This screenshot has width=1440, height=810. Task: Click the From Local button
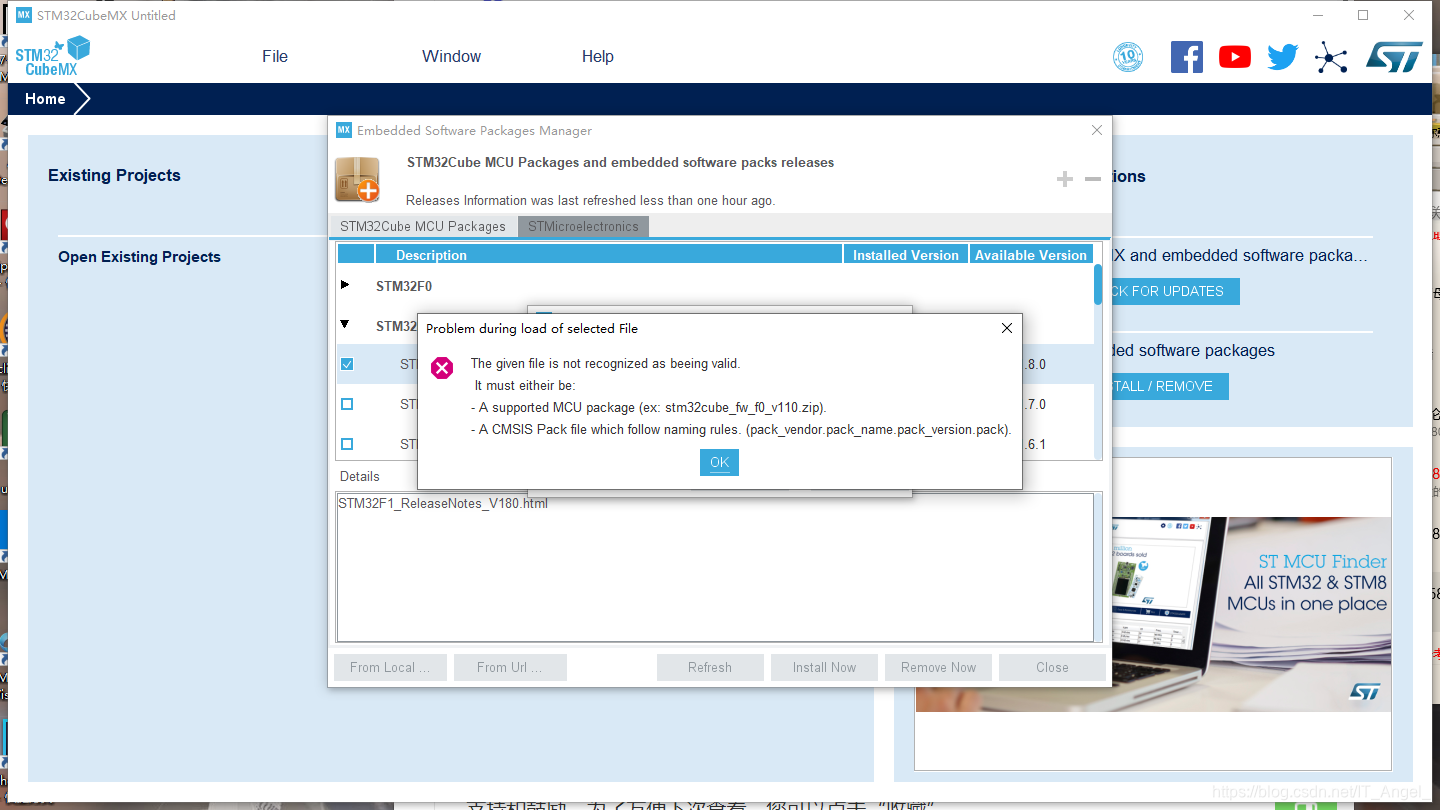tap(390, 667)
